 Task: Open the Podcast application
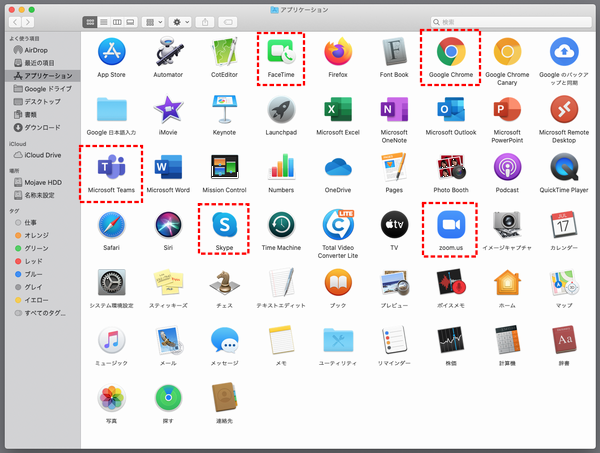coord(507,167)
